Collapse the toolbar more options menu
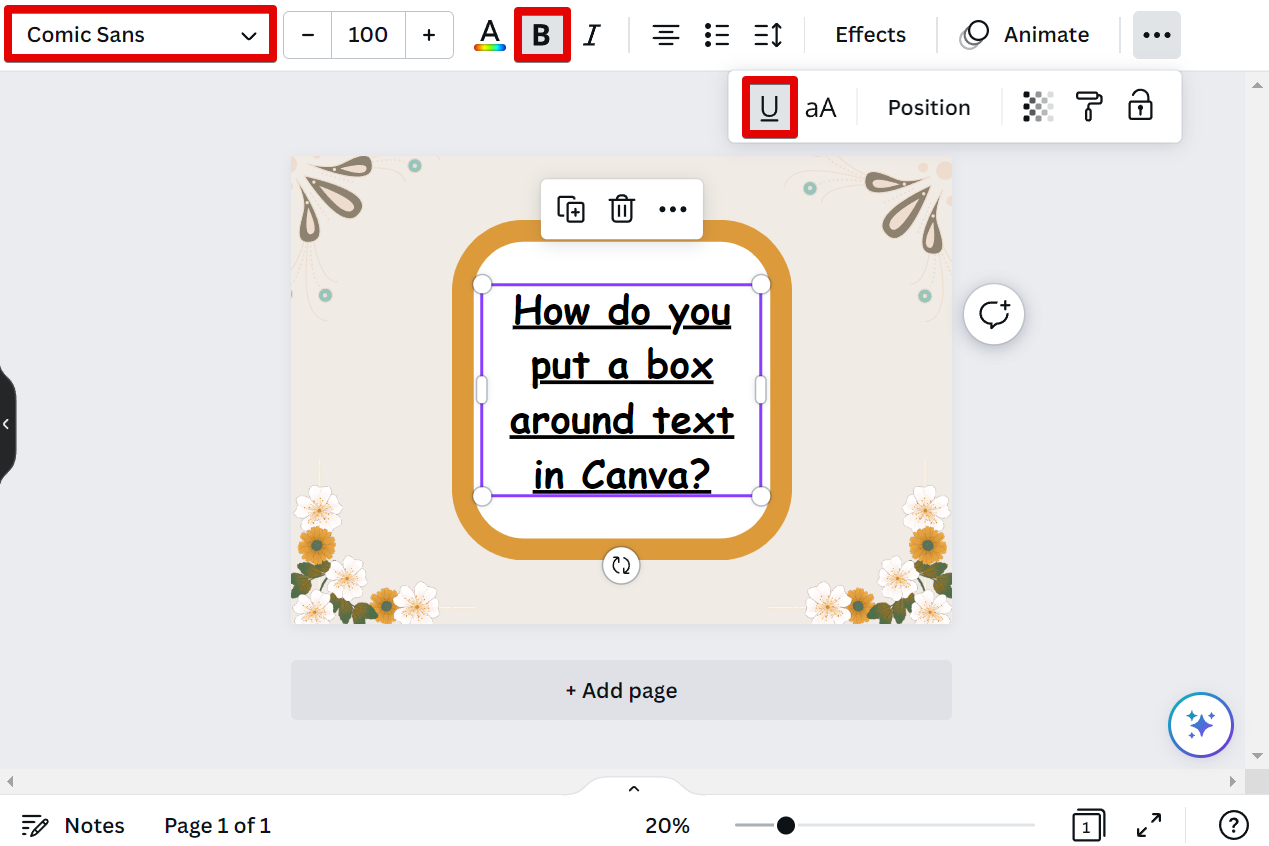 coord(1156,35)
